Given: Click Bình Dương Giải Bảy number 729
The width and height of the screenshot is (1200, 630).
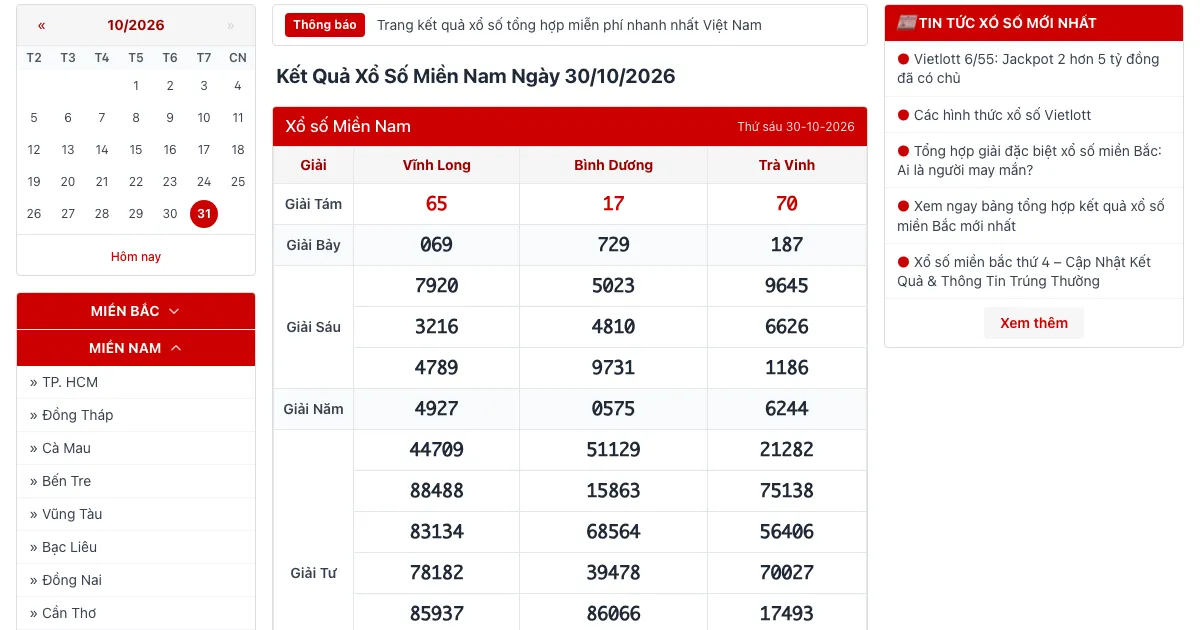Looking at the screenshot, I should (613, 245).
